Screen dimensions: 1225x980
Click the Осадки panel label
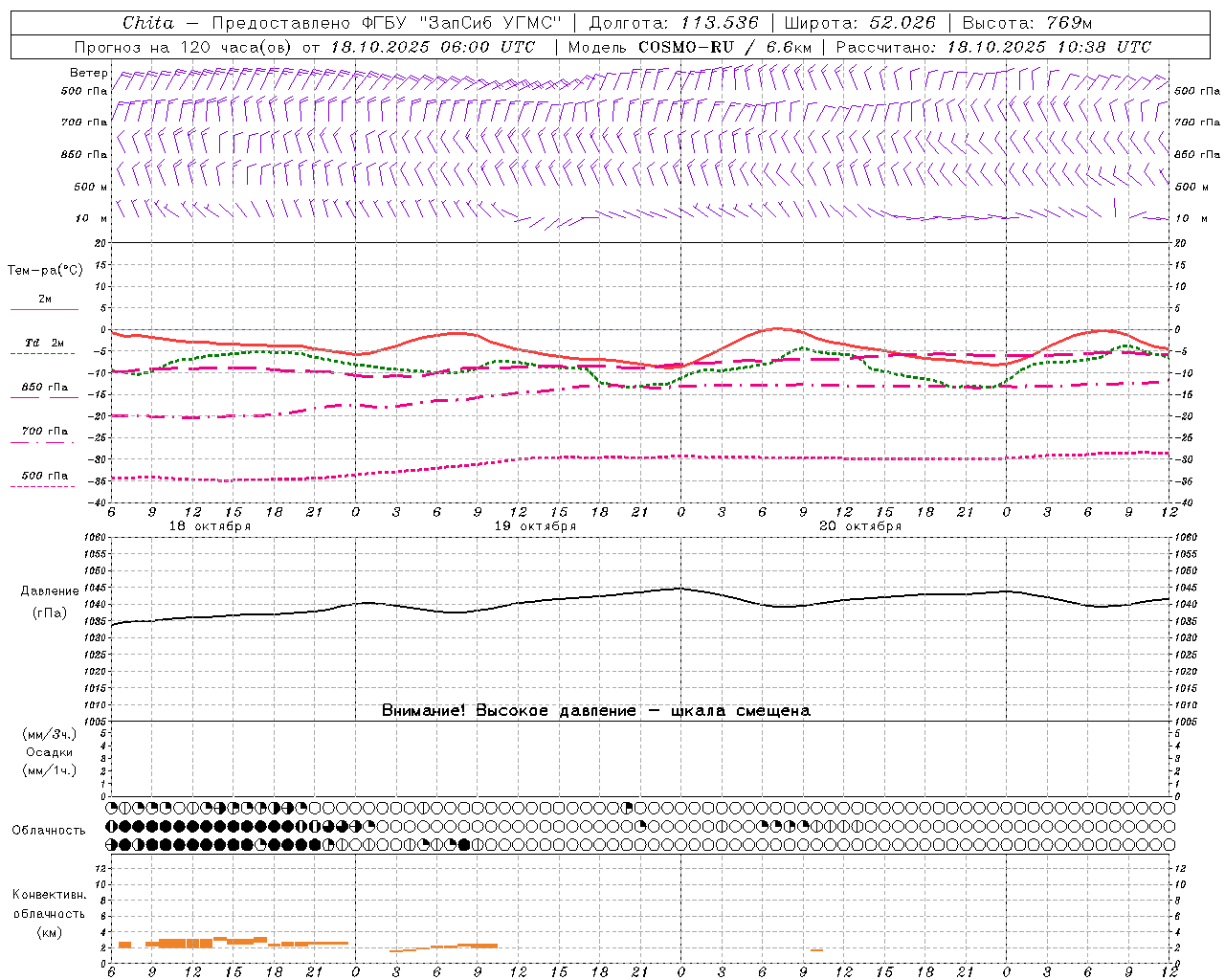(x=50, y=752)
